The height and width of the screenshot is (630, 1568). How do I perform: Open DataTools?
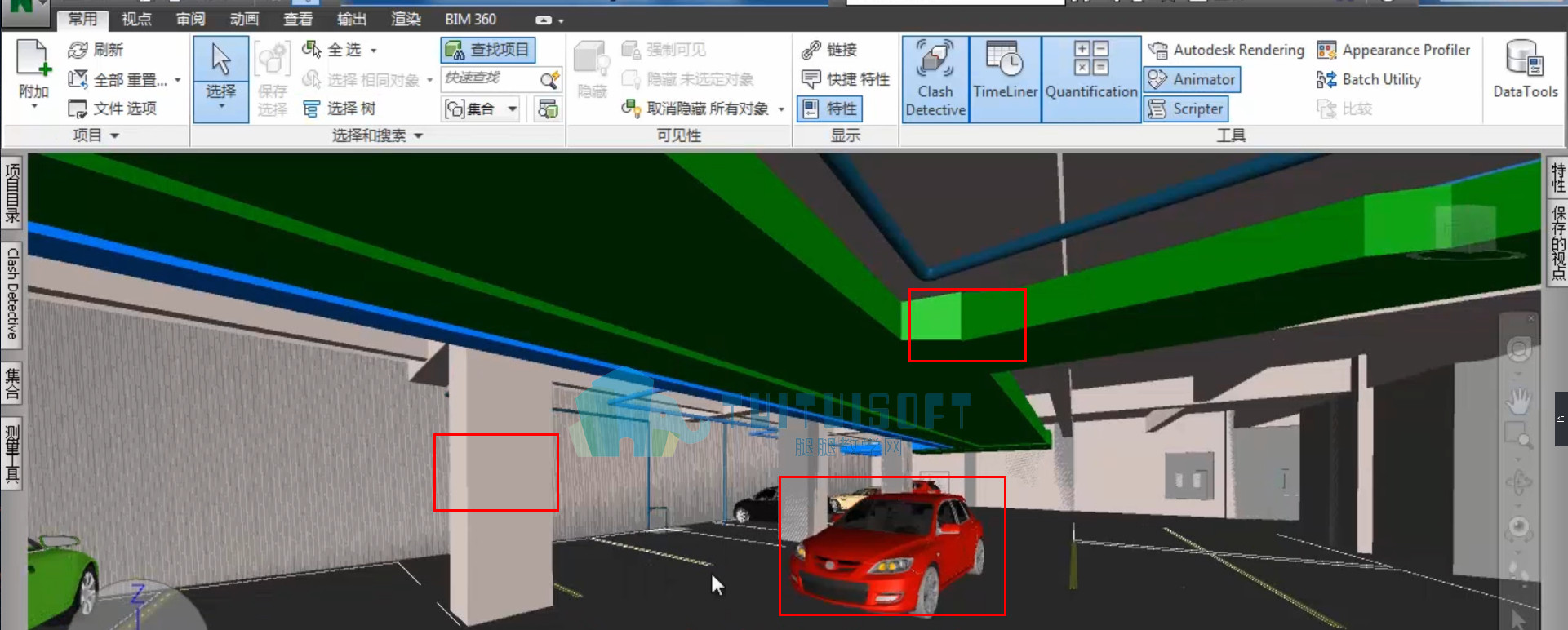[x=1525, y=70]
